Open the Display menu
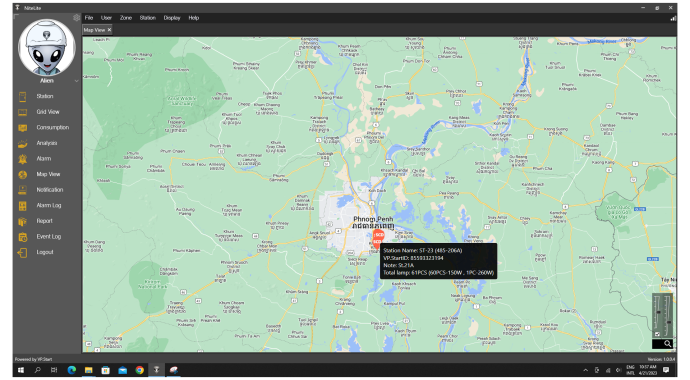This screenshot has width=690, height=380. pos(172,18)
